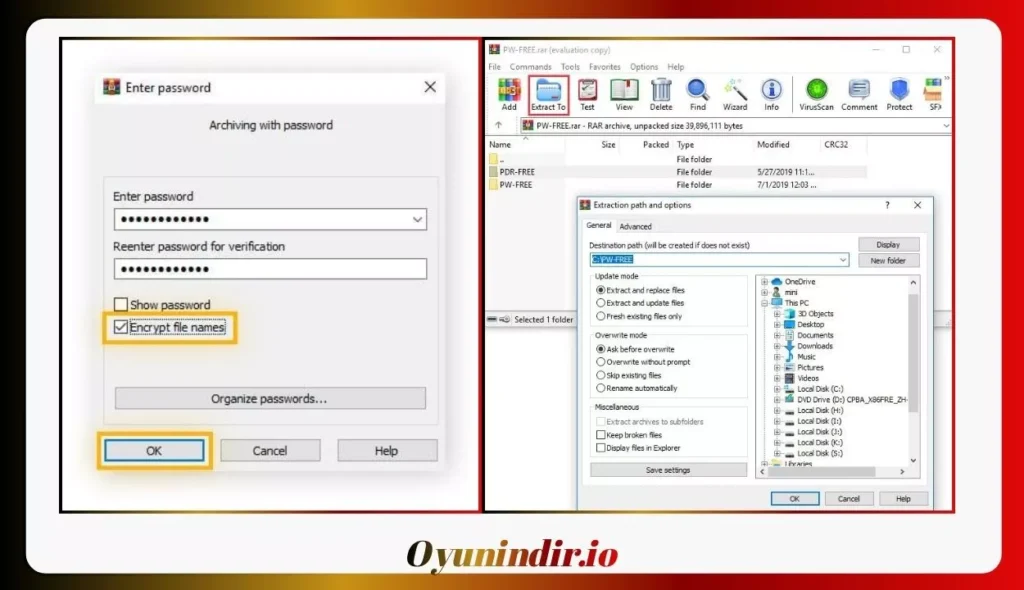Expand the Local Disk (K:) node
This screenshot has height=590, width=1024.
tap(777, 442)
